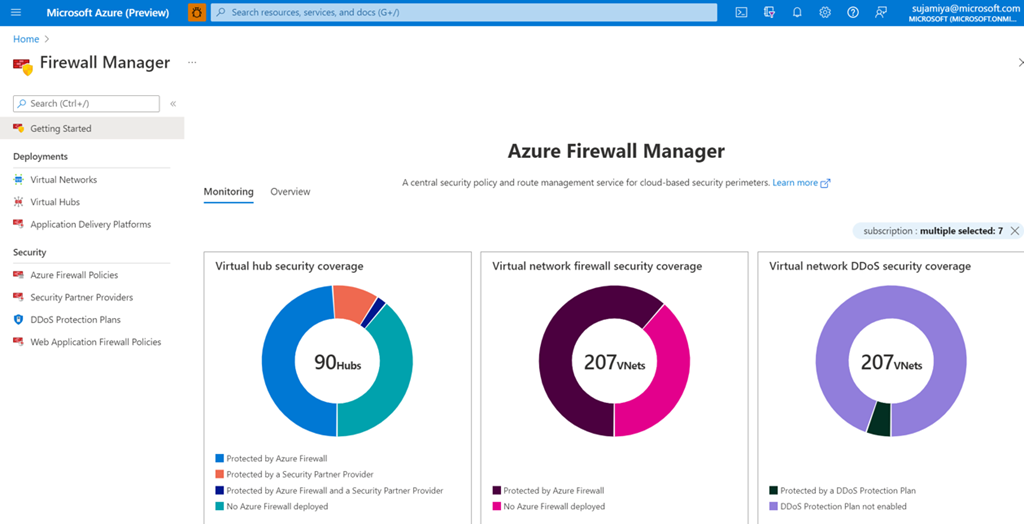
Task: Open the notifications bell
Action: click(x=797, y=12)
